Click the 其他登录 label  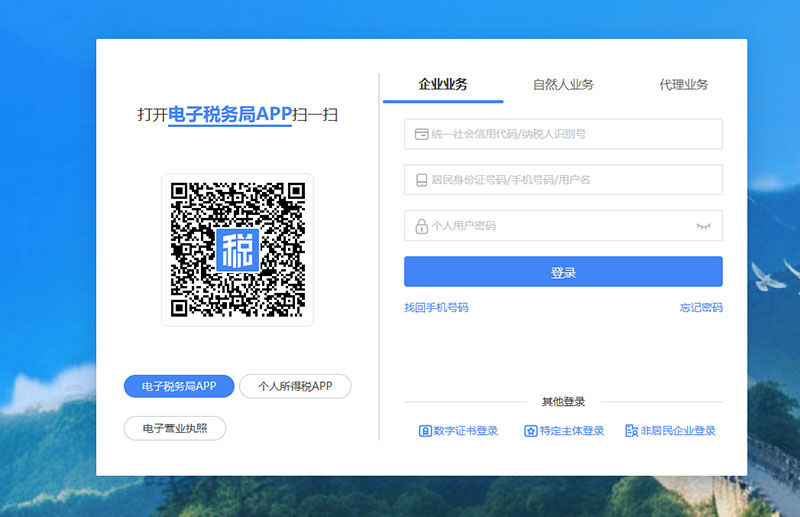tap(563, 402)
